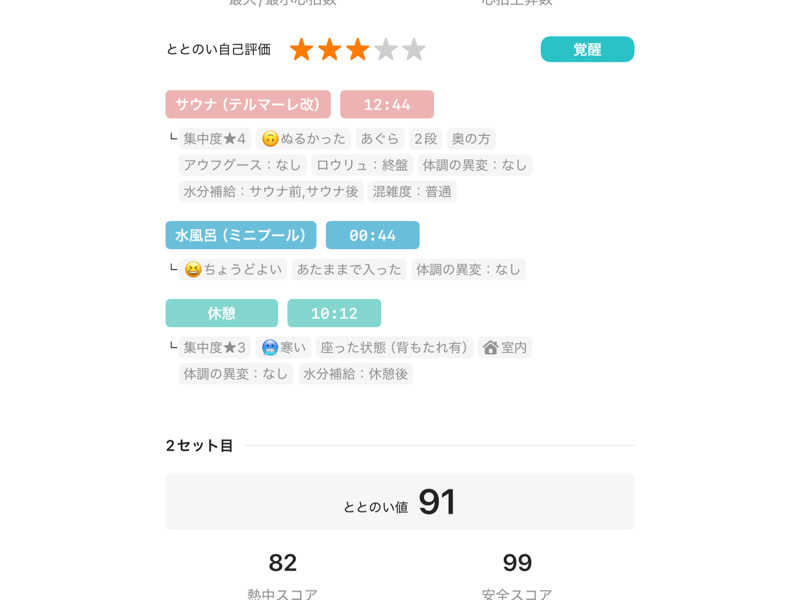Click the ととのい値 91 panel
The height and width of the screenshot is (600, 800).
(x=400, y=502)
